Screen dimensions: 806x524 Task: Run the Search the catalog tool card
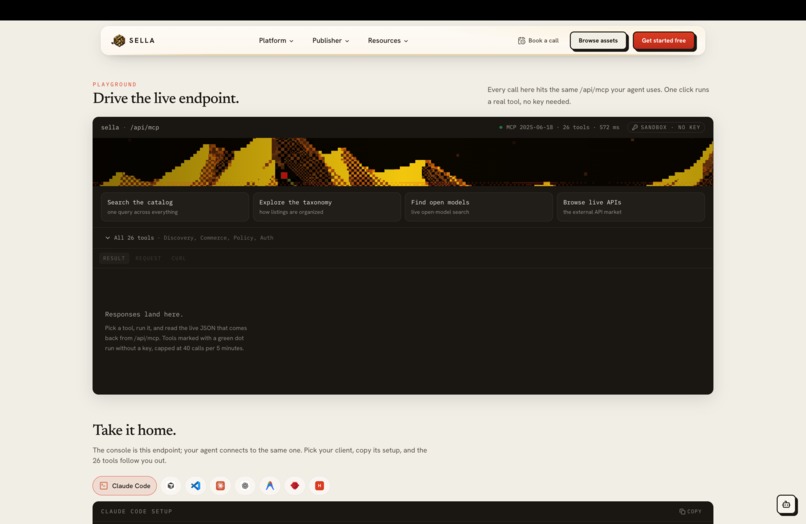(x=175, y=207)
